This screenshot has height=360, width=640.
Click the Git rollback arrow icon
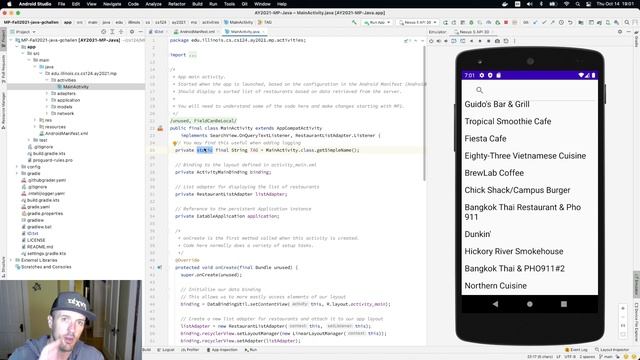570,22
